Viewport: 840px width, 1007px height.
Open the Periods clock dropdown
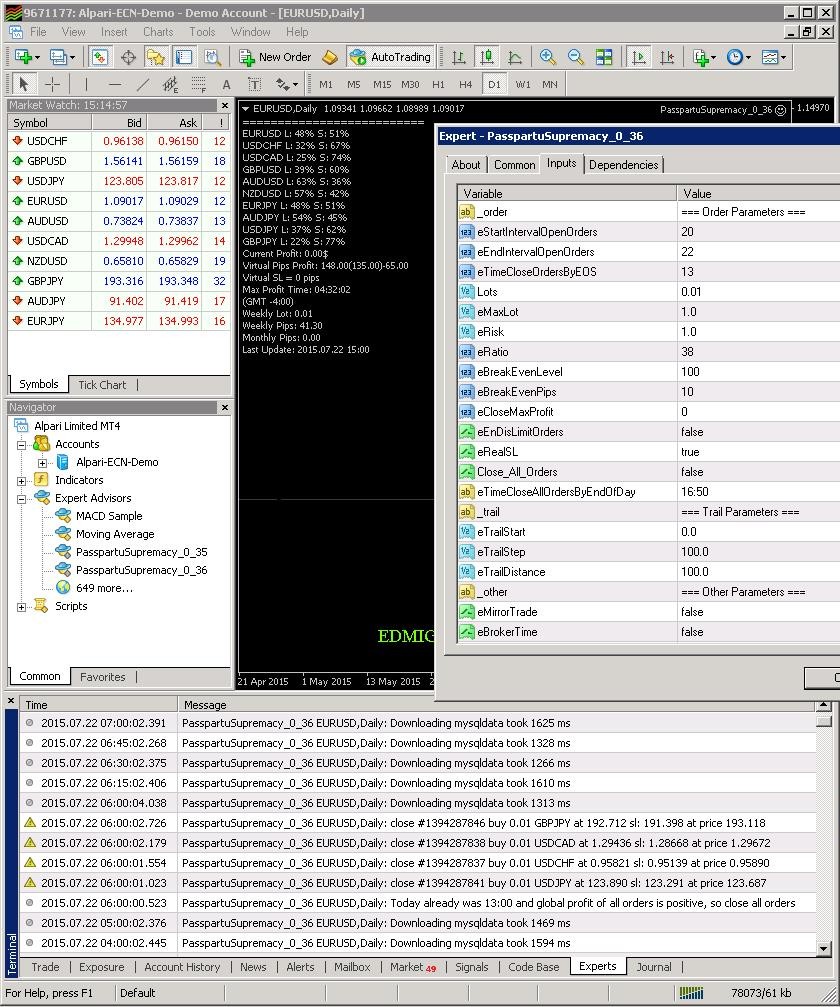pyautogui.click(x=739, y=57)
